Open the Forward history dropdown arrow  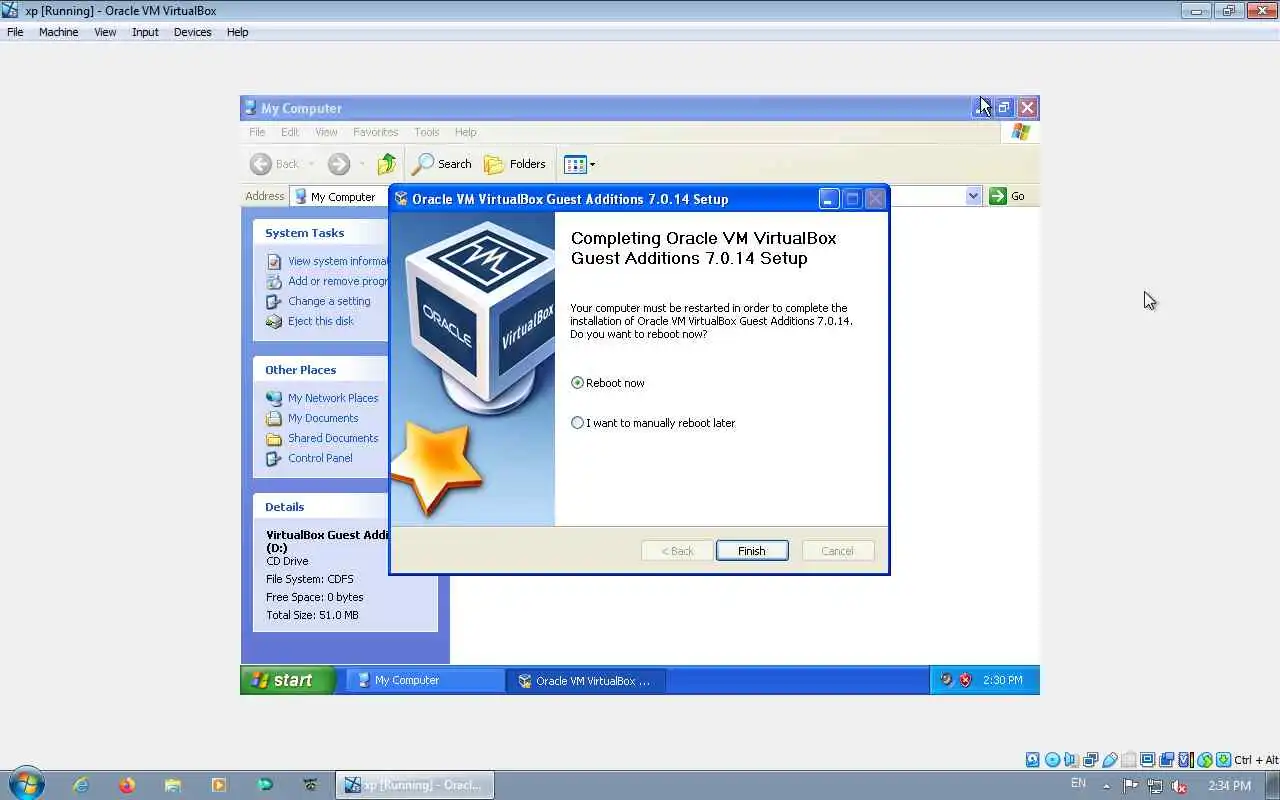362,164
